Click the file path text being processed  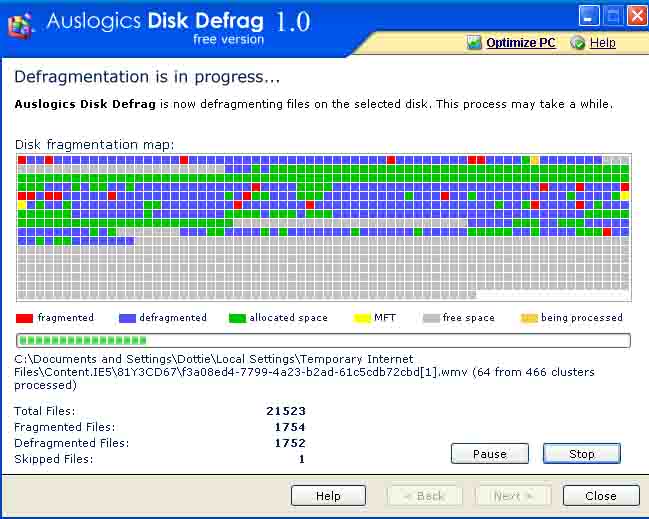304,372
